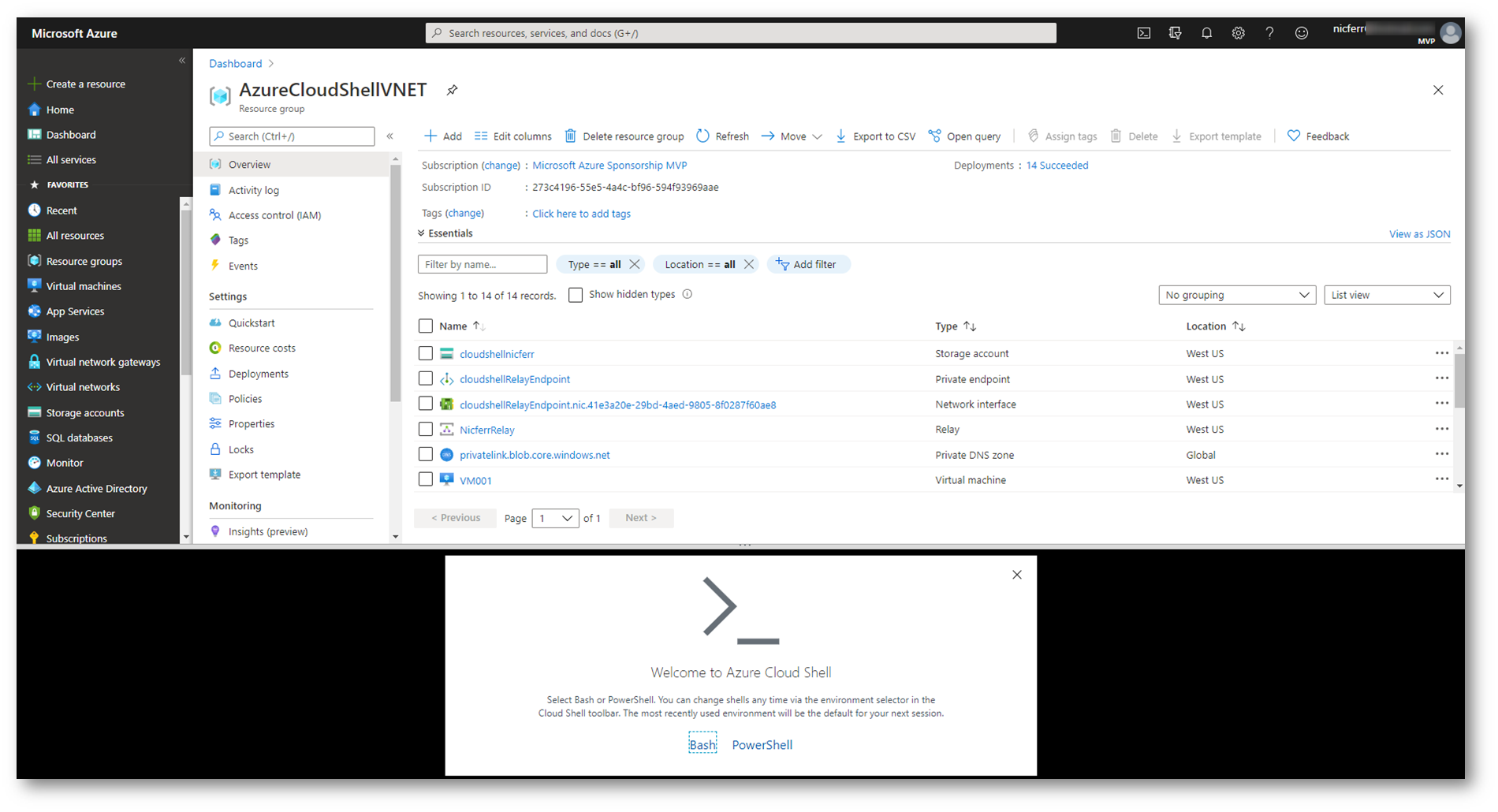Click the feedback smiley icon
The height and width of the screenshot is (812, 1498).
coord(1302,33)
